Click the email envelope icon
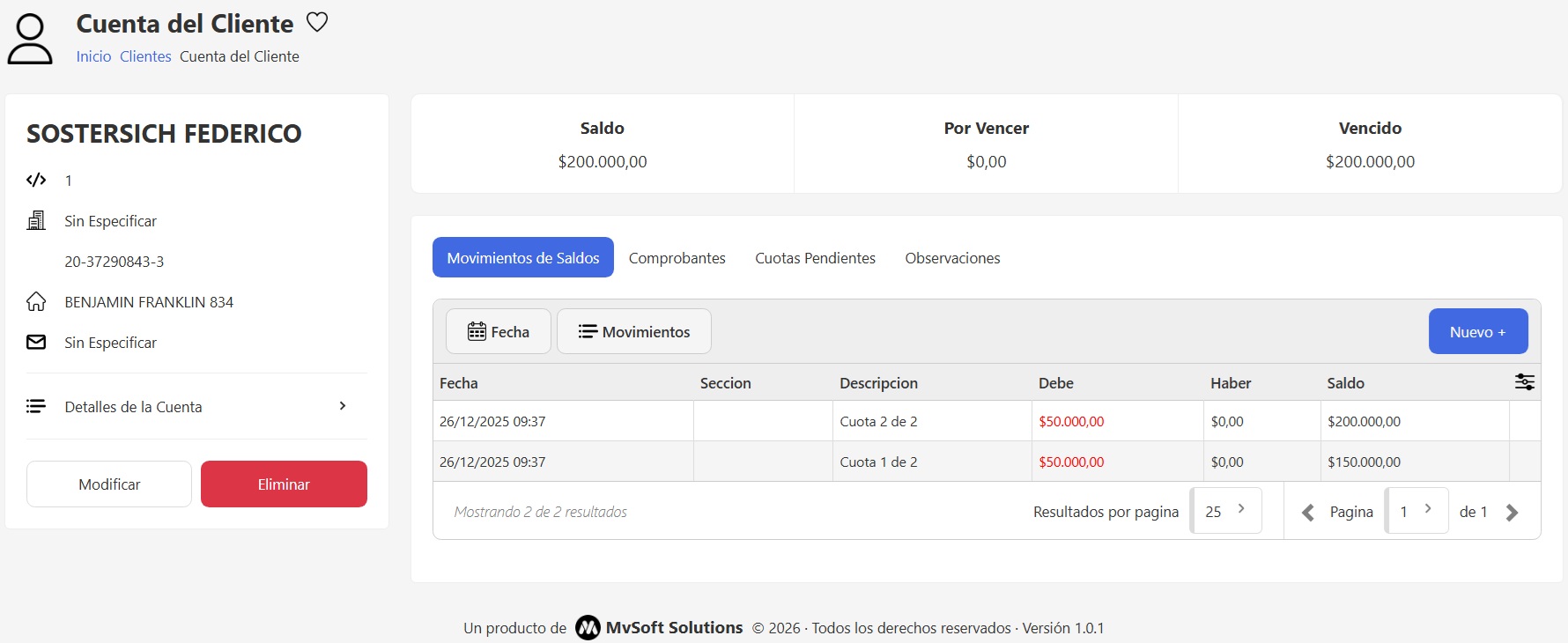Image resolution: width=1568 pixels, height=643 pixels. (36, 343)
